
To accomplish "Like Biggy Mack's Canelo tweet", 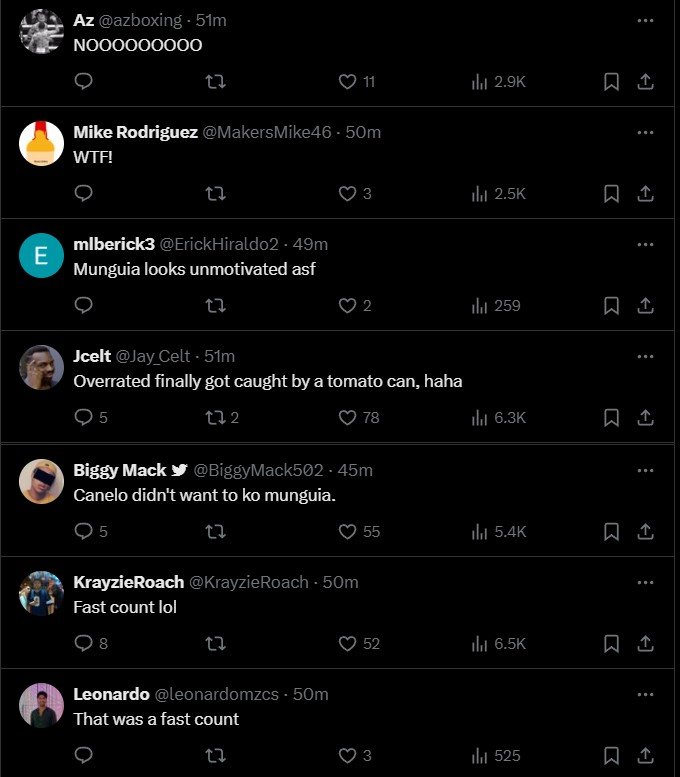I will (348, 531).
